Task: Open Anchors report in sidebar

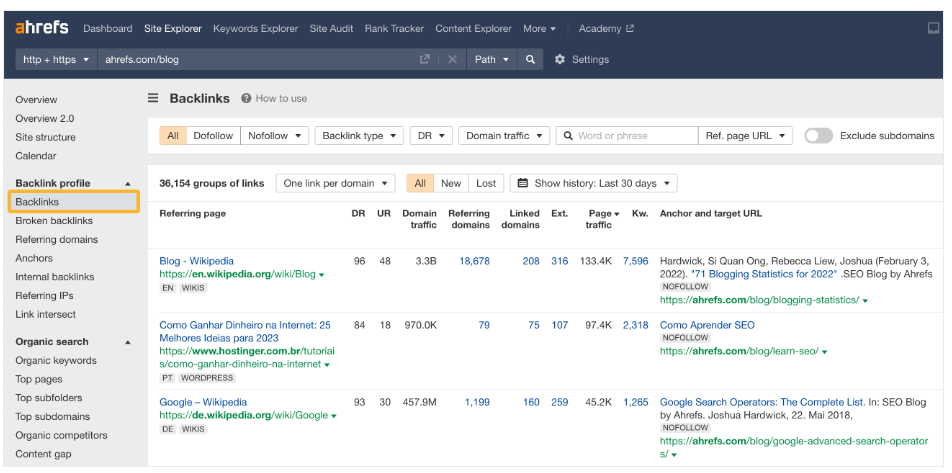Action: (x=34, y=258)
